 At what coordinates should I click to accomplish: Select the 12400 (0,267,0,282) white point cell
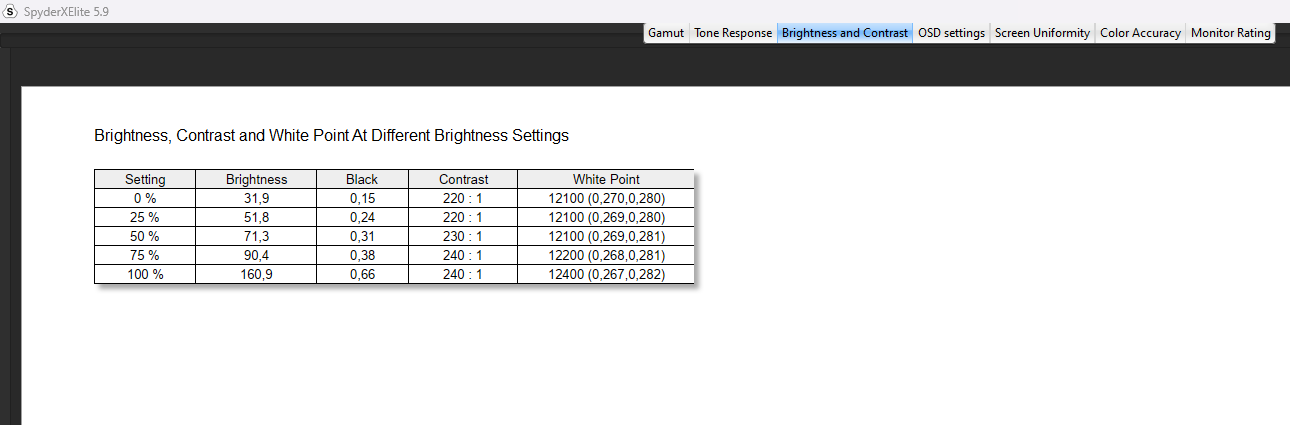(x=606, y=274)
